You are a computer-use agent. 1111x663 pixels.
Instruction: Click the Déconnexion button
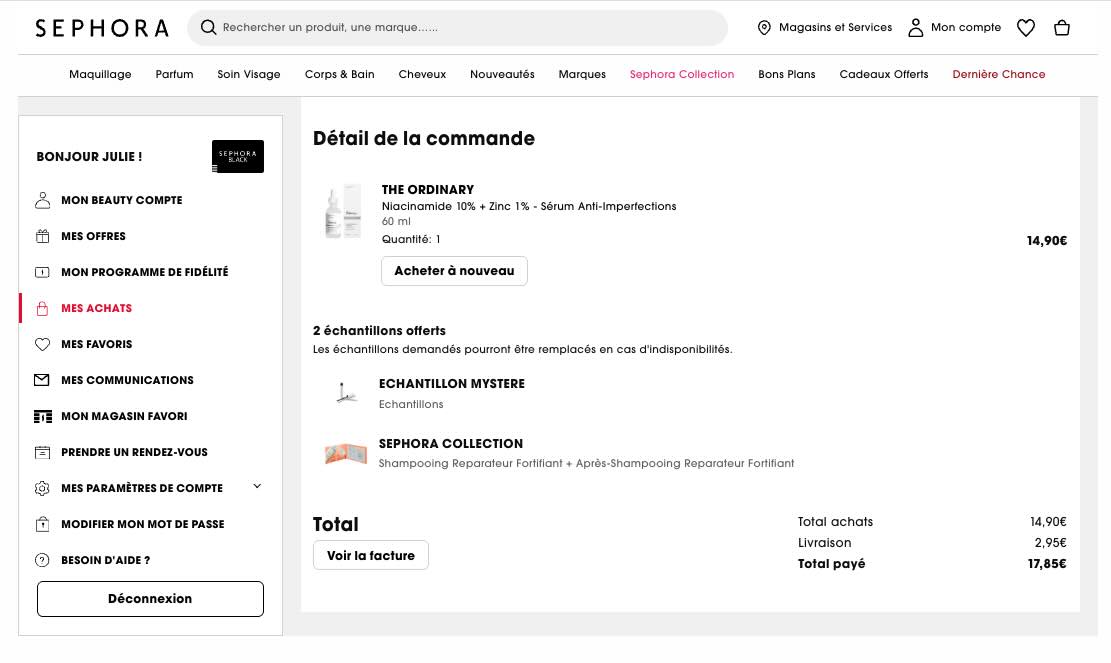tap(150, 599)
